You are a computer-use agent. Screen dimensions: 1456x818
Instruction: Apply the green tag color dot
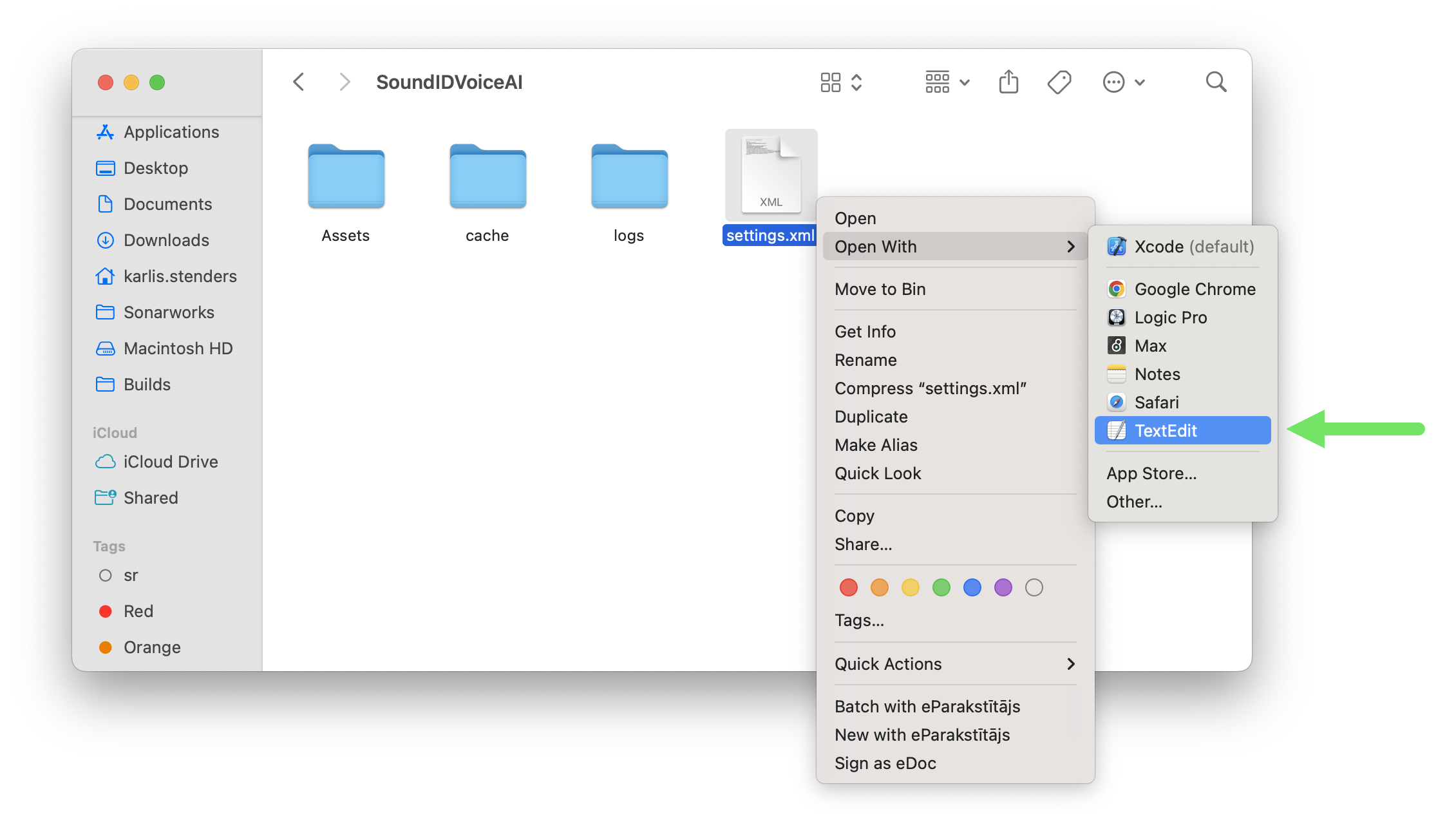(941, 587)
